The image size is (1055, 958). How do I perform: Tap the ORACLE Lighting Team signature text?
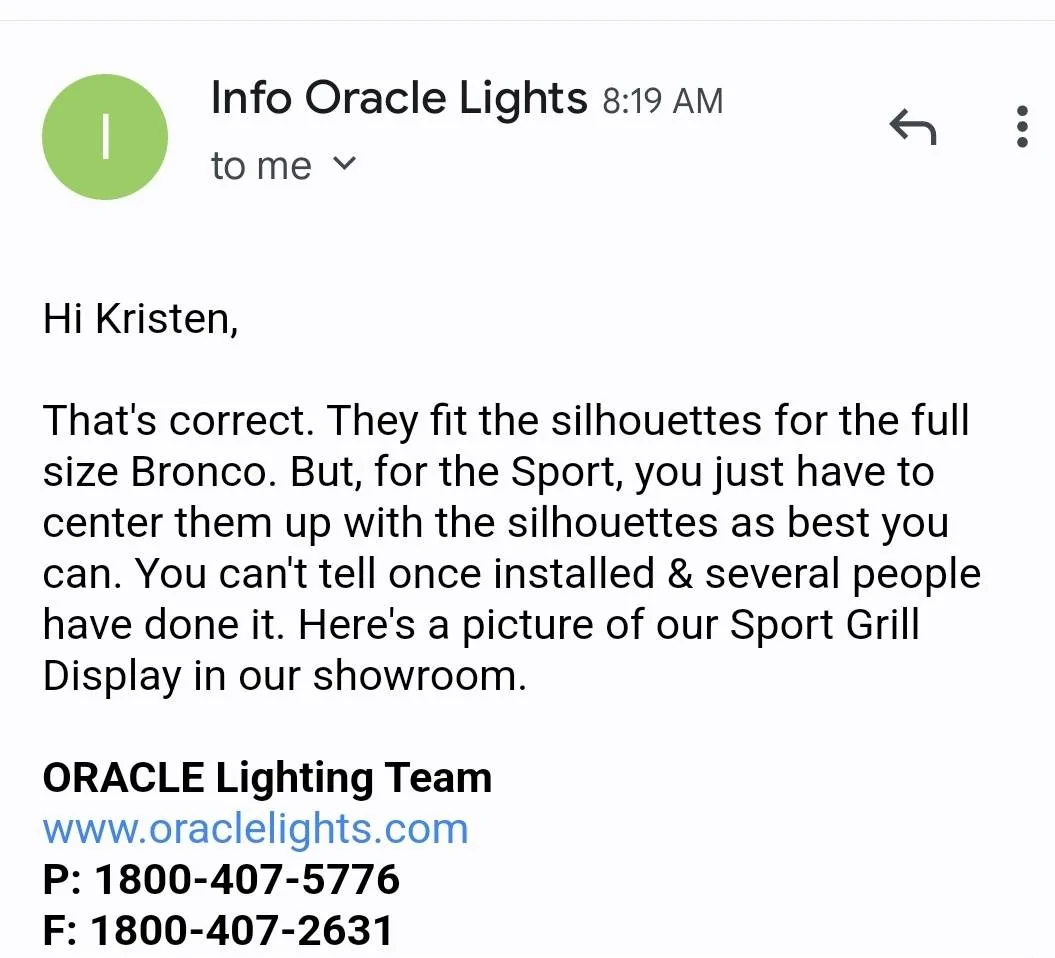pyautogui.click(x=266, y=777)
